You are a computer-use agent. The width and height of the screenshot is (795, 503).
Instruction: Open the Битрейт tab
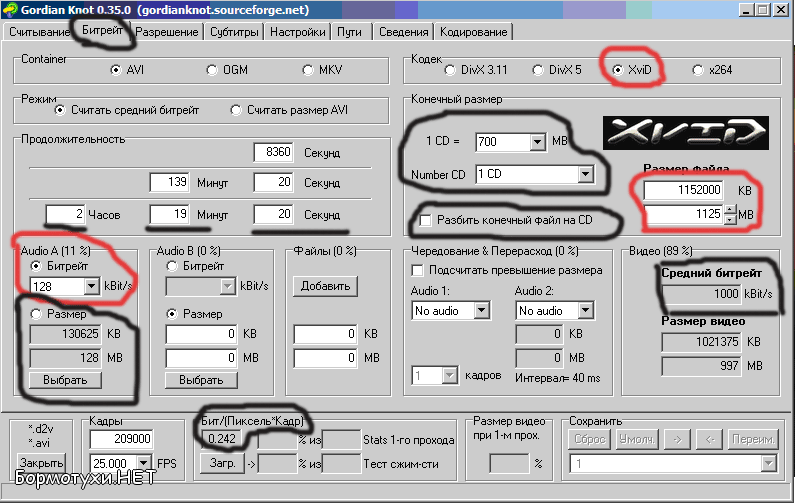pyautogui.click(x=102, y=30)
